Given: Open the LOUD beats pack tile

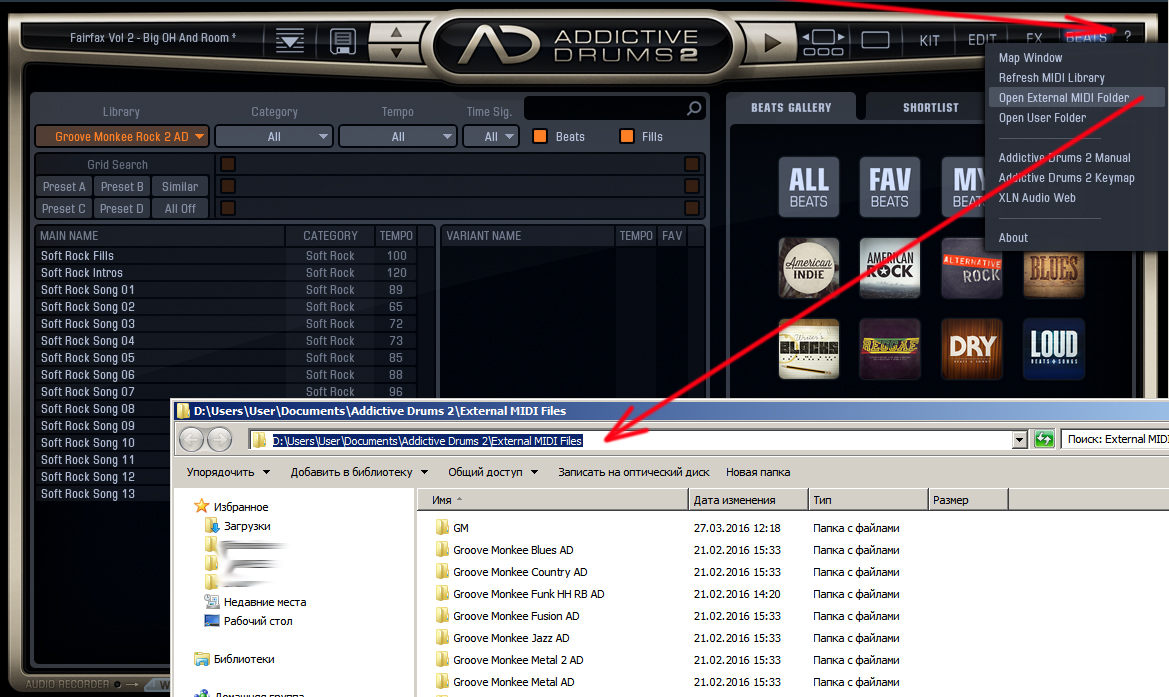Looking at the screenshot, I should 1053,349.
